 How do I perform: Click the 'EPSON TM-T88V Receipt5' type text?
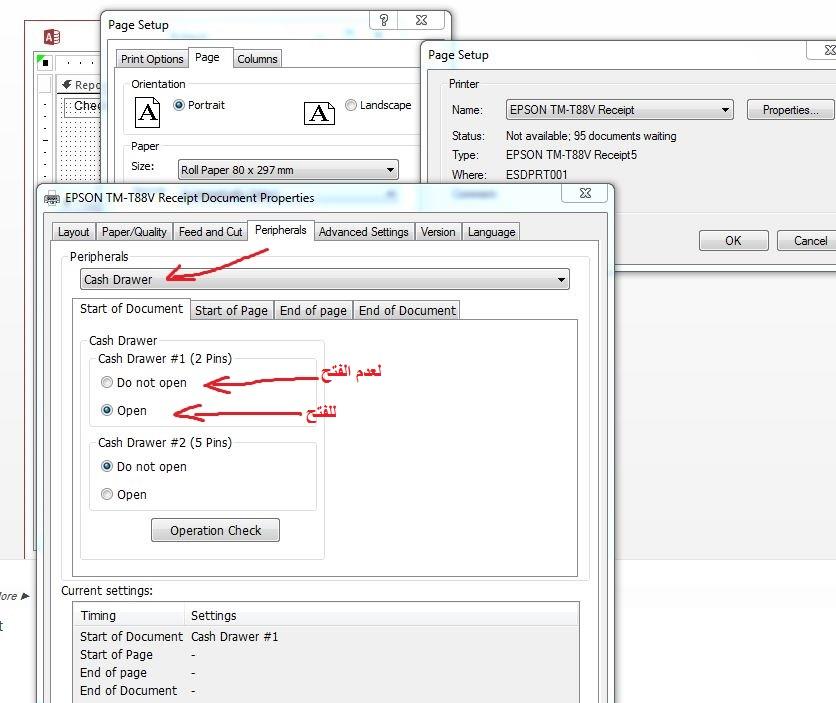coord(571,155)
